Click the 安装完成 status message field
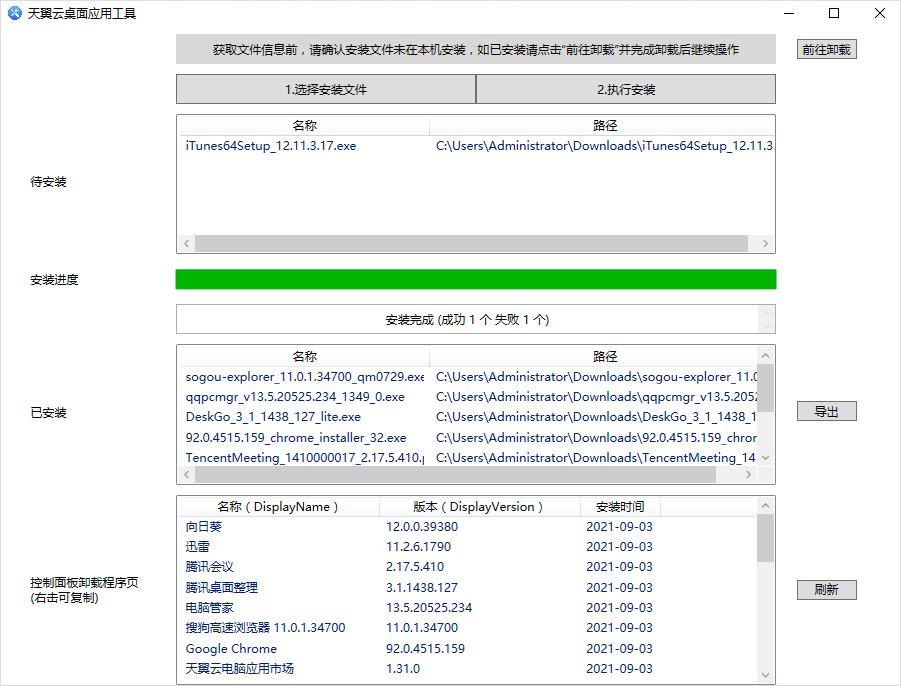 point(470,318)
